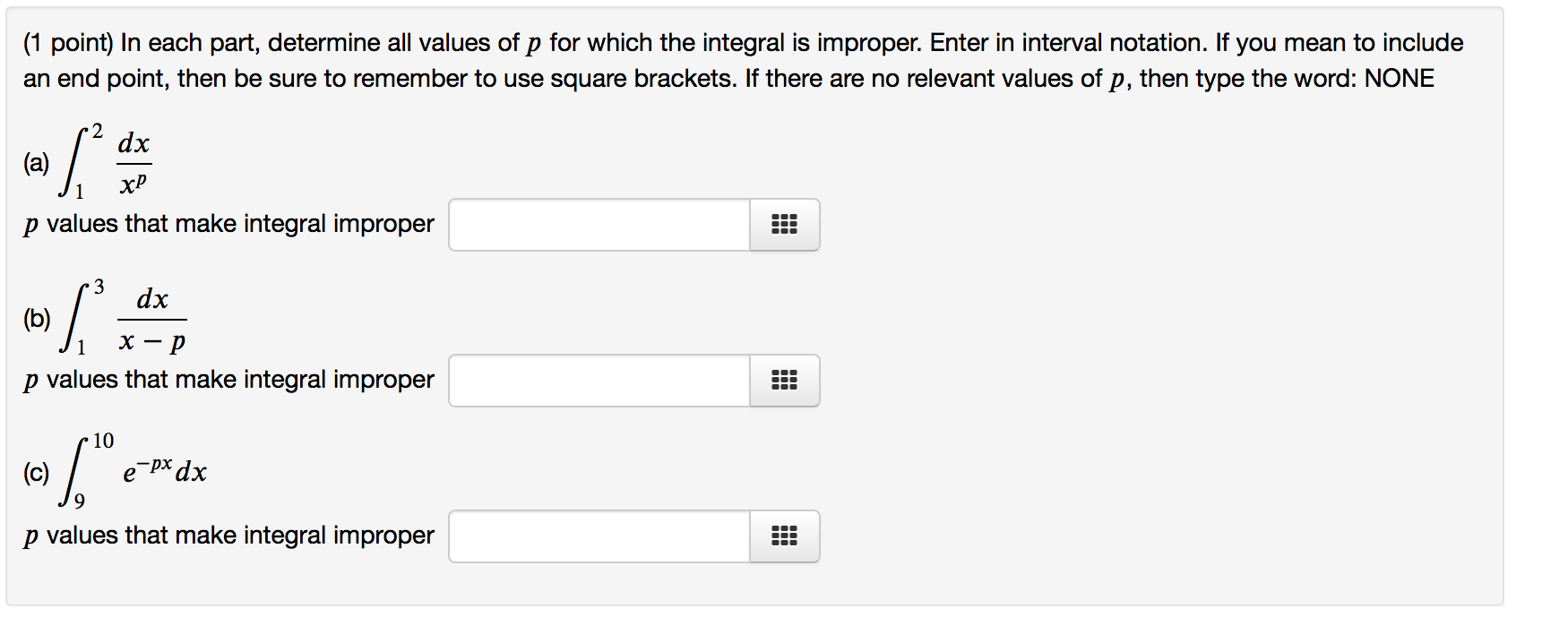Click the (a) part label
Viewport: 1568px width, 634px height.
pos(36,163)
